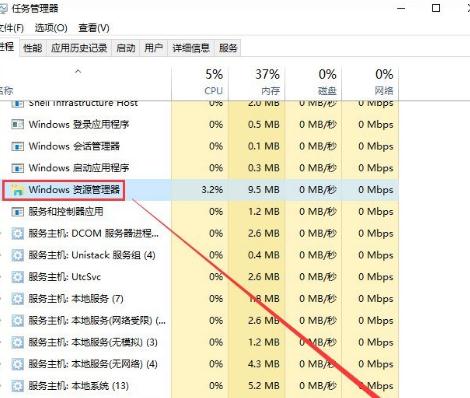Switch to the 用户 tab
Image resolution: width=470 pixels, height=398 pixels.
(154, 48)
